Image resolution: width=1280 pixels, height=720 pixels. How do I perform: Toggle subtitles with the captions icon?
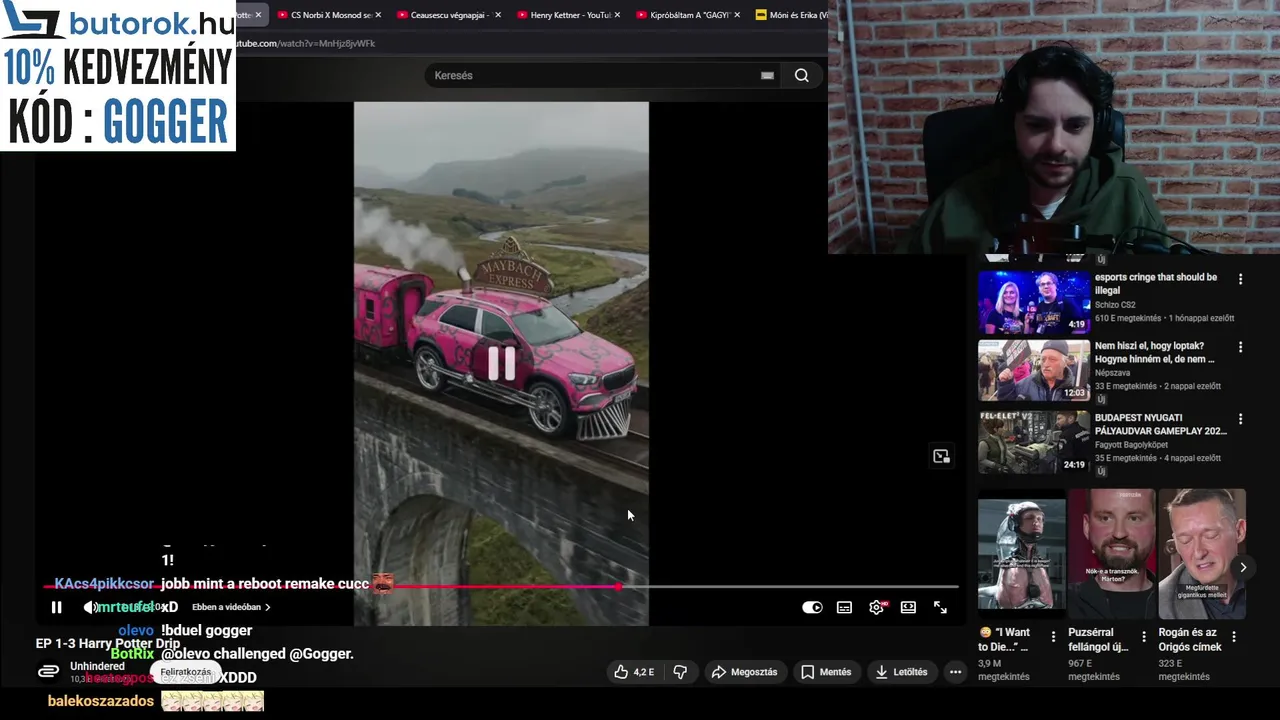coord(844,607)
